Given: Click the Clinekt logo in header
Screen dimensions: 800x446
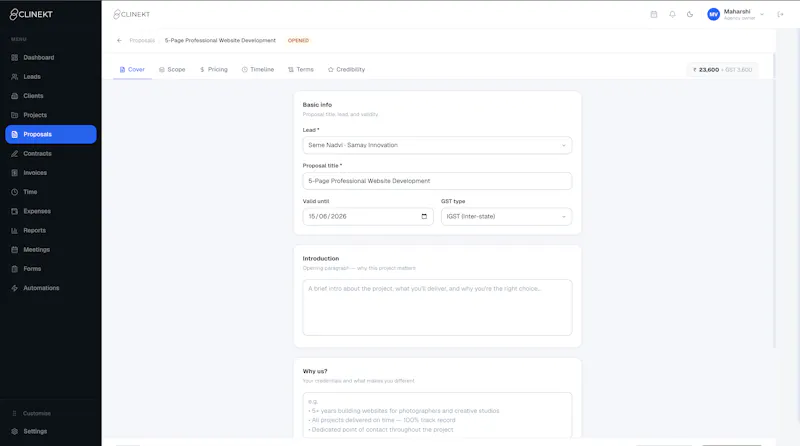Looking at the screenshot, I should tap(132, 14).
